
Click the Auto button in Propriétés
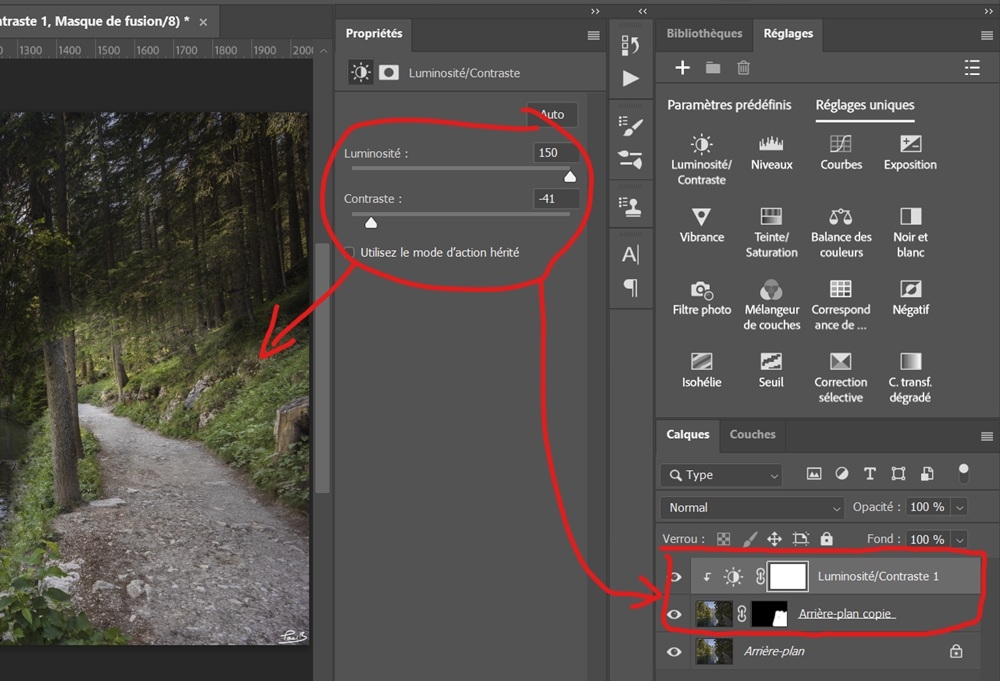click(552, 115)
